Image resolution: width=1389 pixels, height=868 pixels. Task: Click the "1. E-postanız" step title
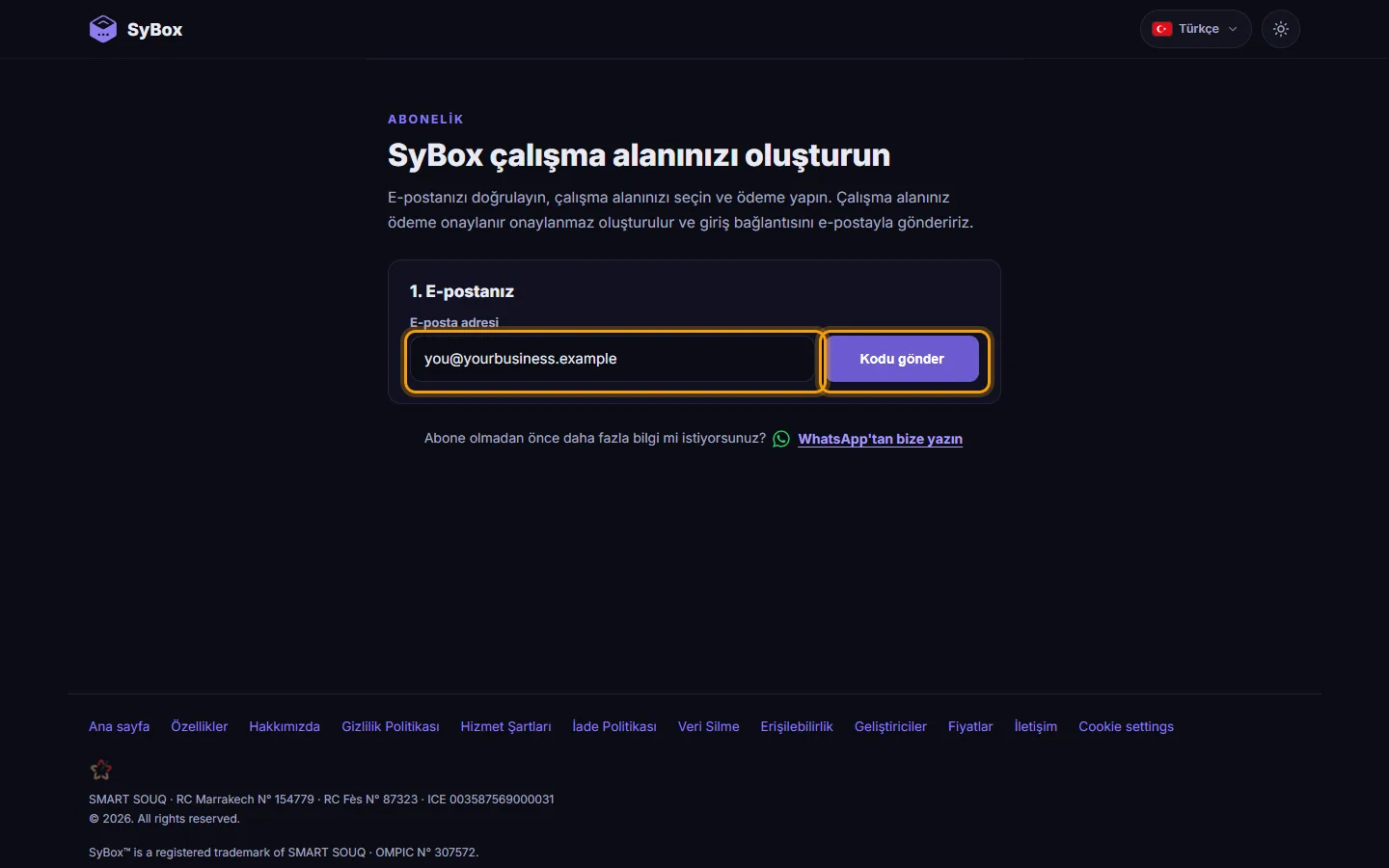[x=462, y=291]
